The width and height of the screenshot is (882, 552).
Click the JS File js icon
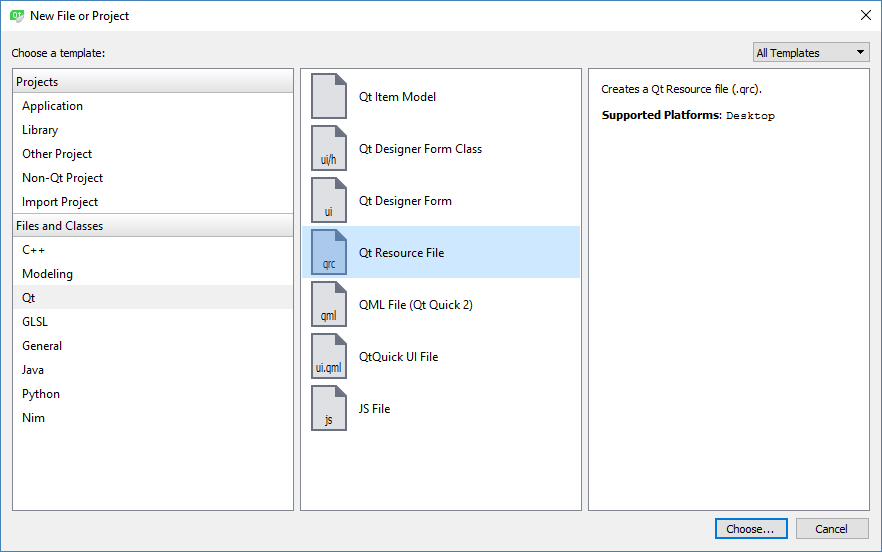tap(328, 409)
